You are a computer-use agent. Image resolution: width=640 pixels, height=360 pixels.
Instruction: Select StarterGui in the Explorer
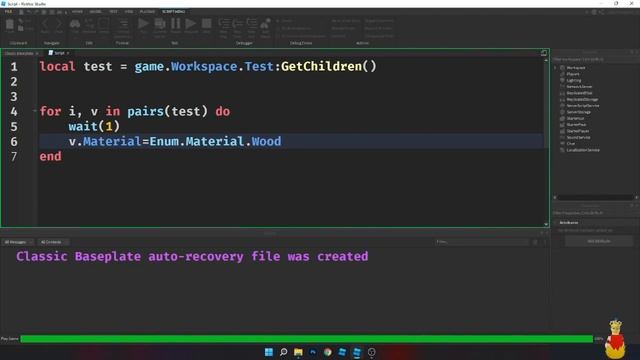(x=575, y=118)
